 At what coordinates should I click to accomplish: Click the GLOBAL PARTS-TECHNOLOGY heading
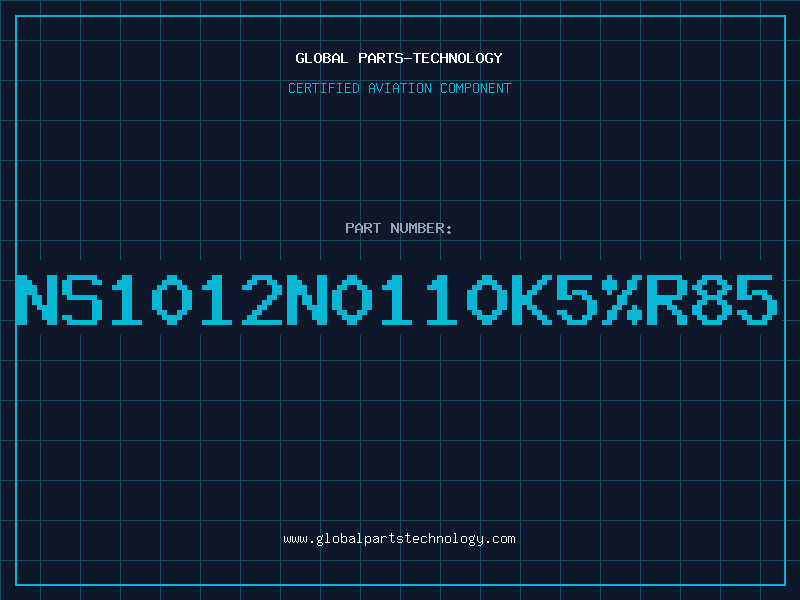pos(399,58)
